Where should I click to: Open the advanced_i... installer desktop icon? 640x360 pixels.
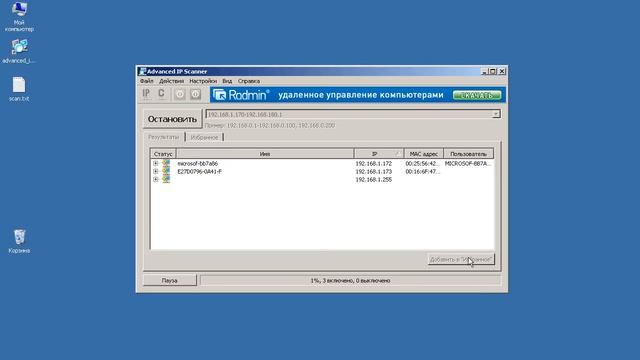tap(19, 51)
